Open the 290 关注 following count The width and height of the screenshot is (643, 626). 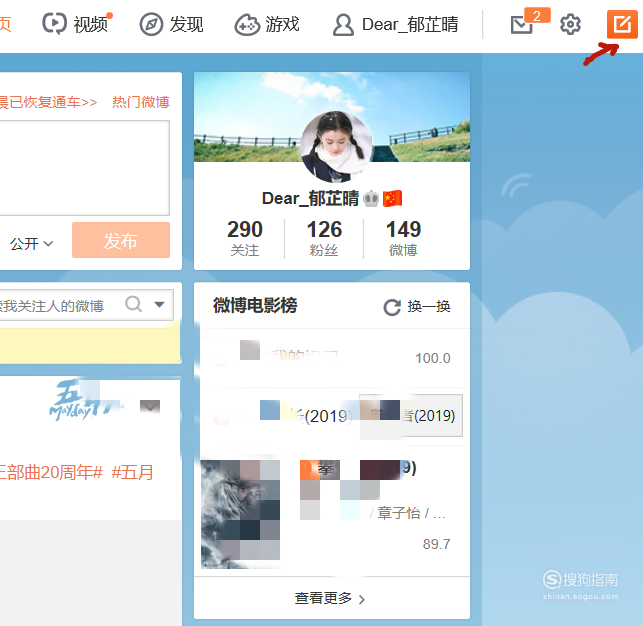245,238
